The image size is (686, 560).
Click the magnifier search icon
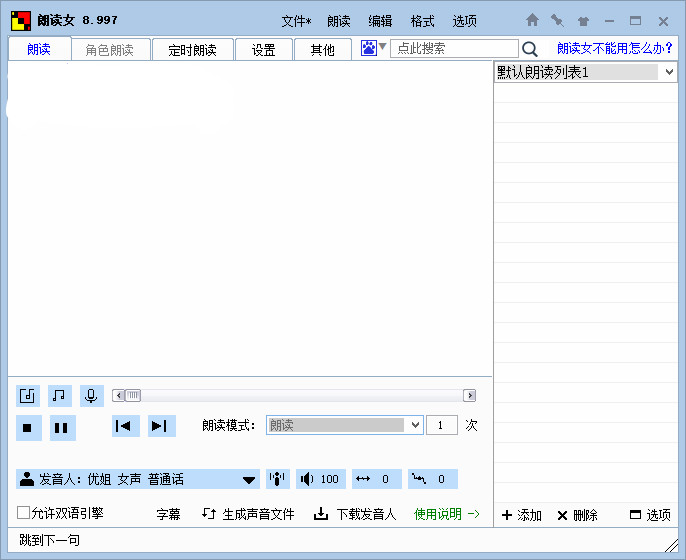pyautogui.click(x=529, y=49)
